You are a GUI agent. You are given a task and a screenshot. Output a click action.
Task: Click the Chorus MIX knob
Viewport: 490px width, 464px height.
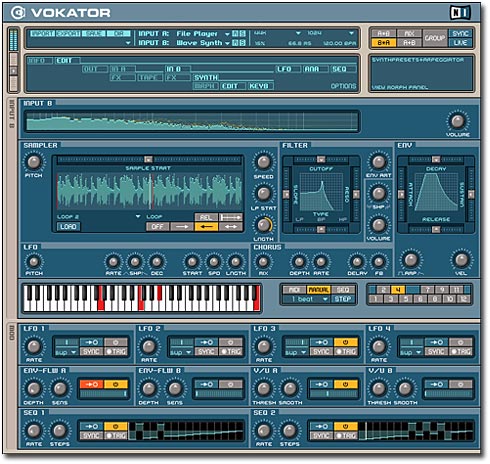(x=263, y=262)
